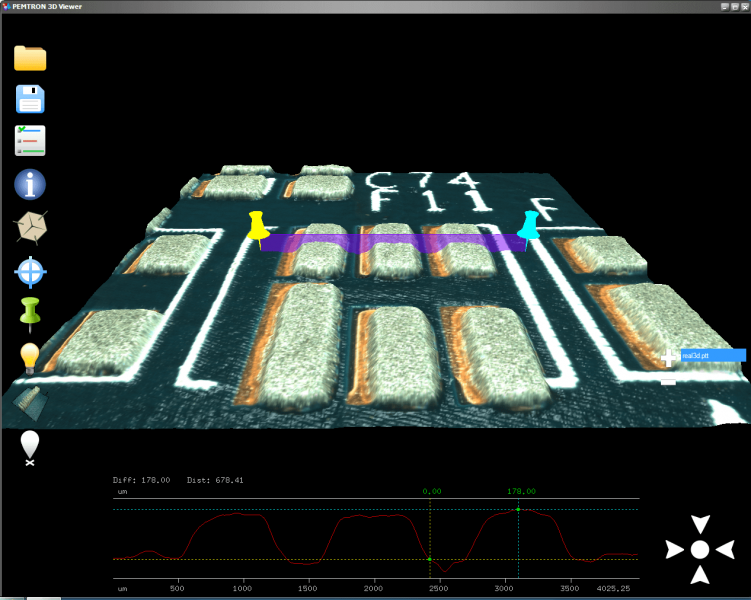The height and width of the screenshot is (600, 751).
Task: Click the up arrow of navigation pad
Action: (700, 524)
